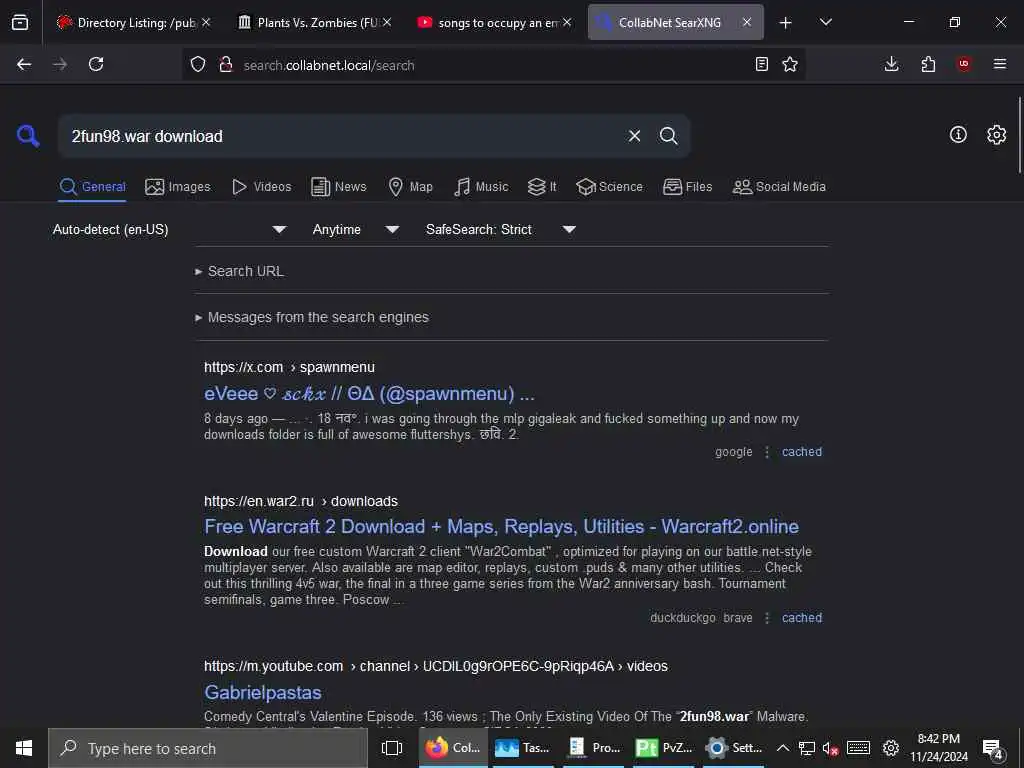The width and height of the screenshot is (1024, 768).
Task: Click the search query input field
Action: point(340,136)
